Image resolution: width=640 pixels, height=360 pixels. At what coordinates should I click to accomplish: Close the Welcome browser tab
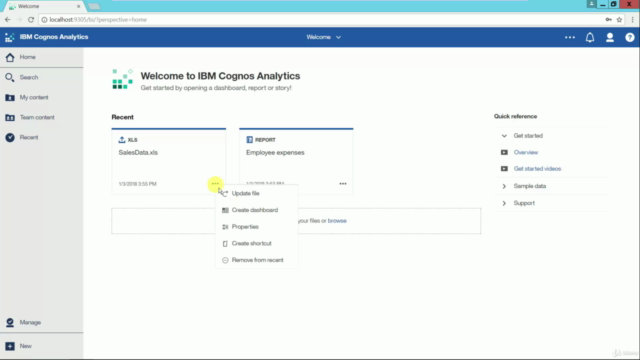click(78, 7)
